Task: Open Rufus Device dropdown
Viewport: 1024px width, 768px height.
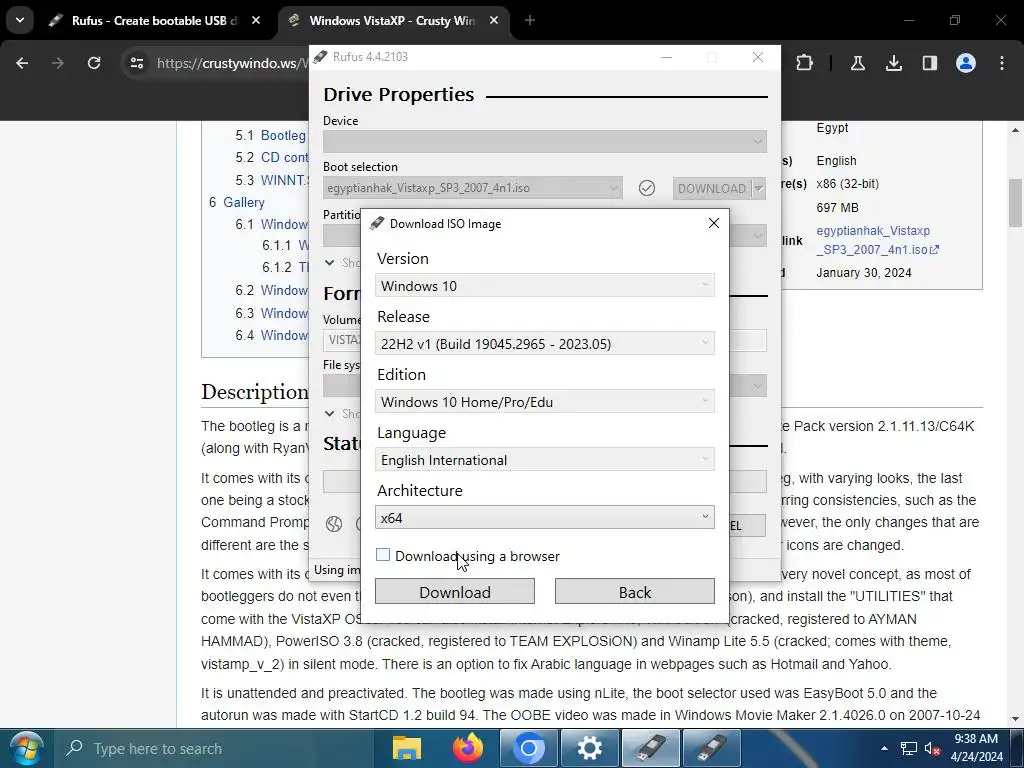Action: 545,141
